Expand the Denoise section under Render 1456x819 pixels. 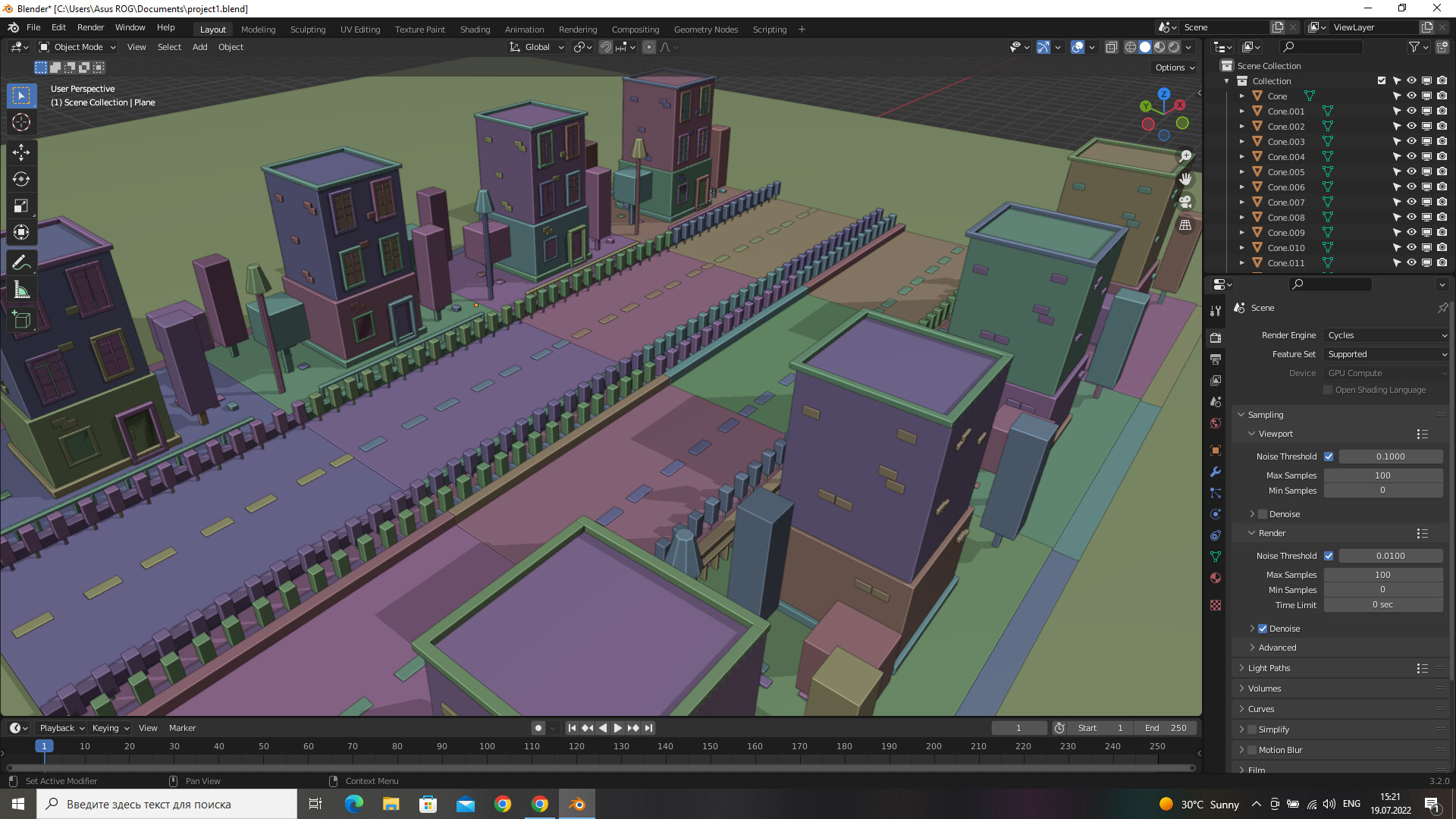tap(1253, 629)
